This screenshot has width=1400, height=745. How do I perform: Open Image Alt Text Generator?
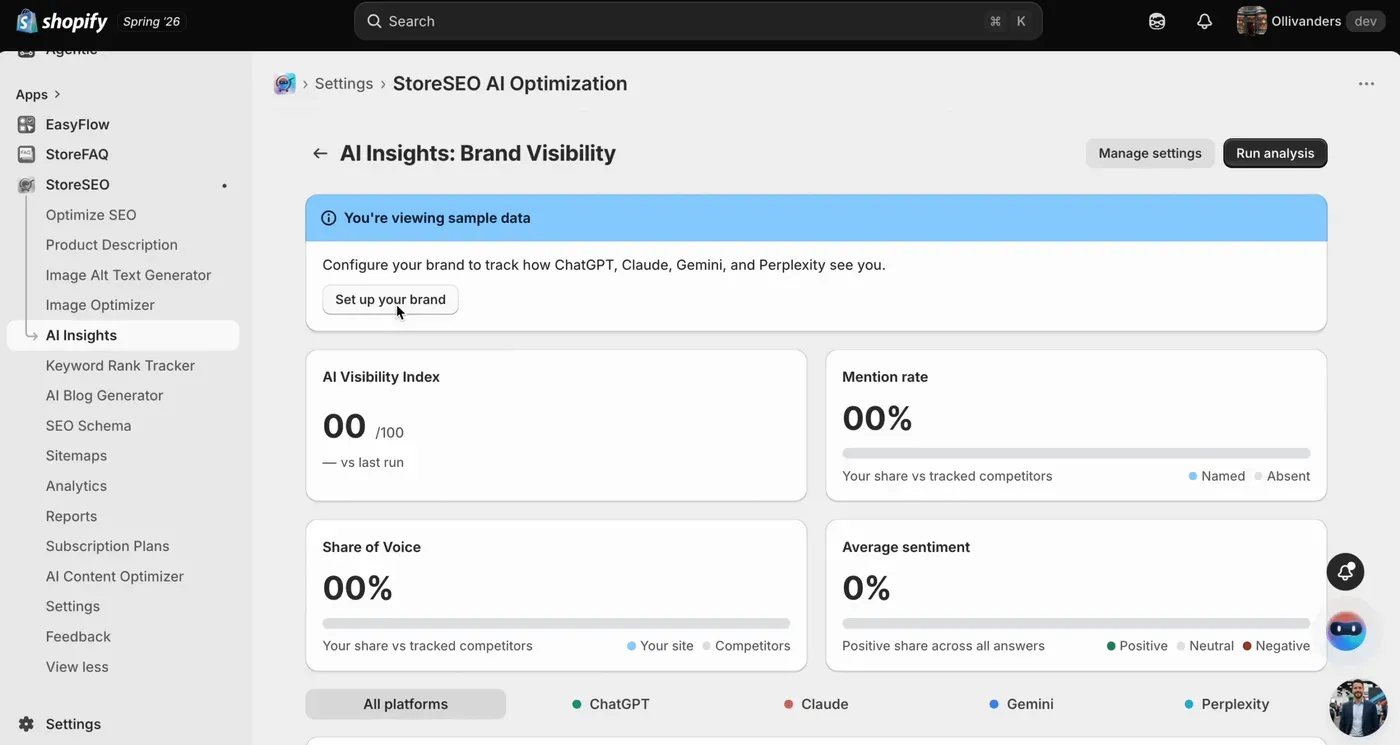[x=129, y=275]
